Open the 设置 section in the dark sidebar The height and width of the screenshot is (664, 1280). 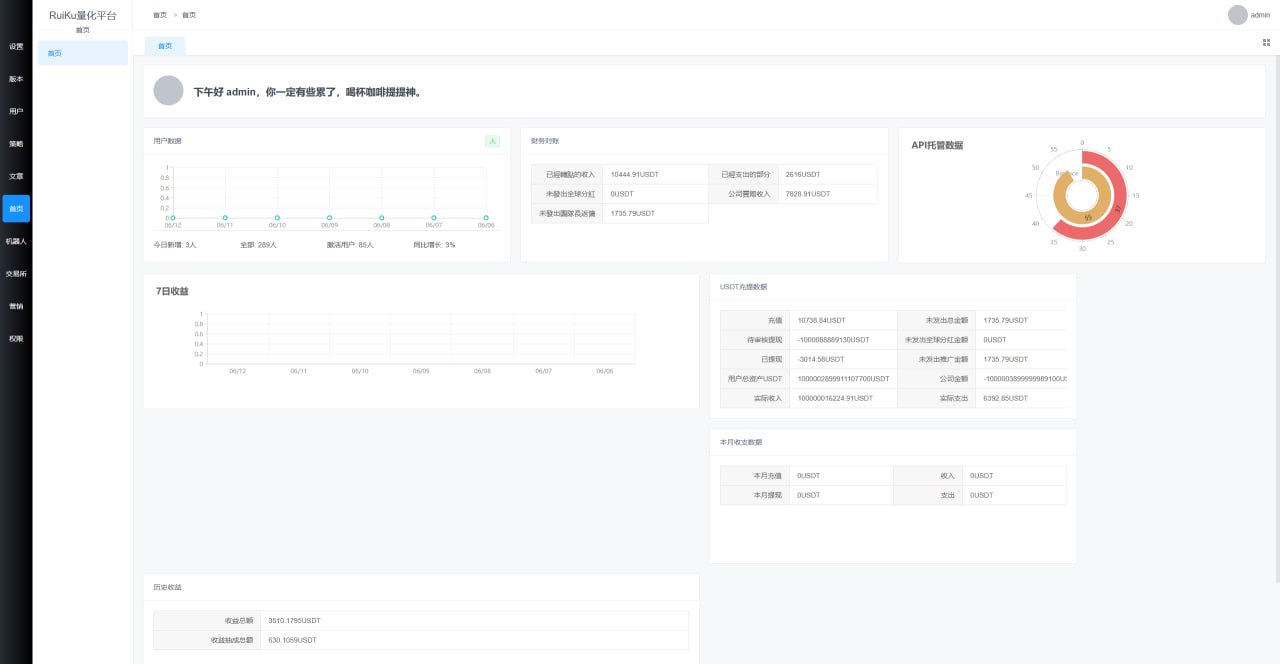point(16,47)
